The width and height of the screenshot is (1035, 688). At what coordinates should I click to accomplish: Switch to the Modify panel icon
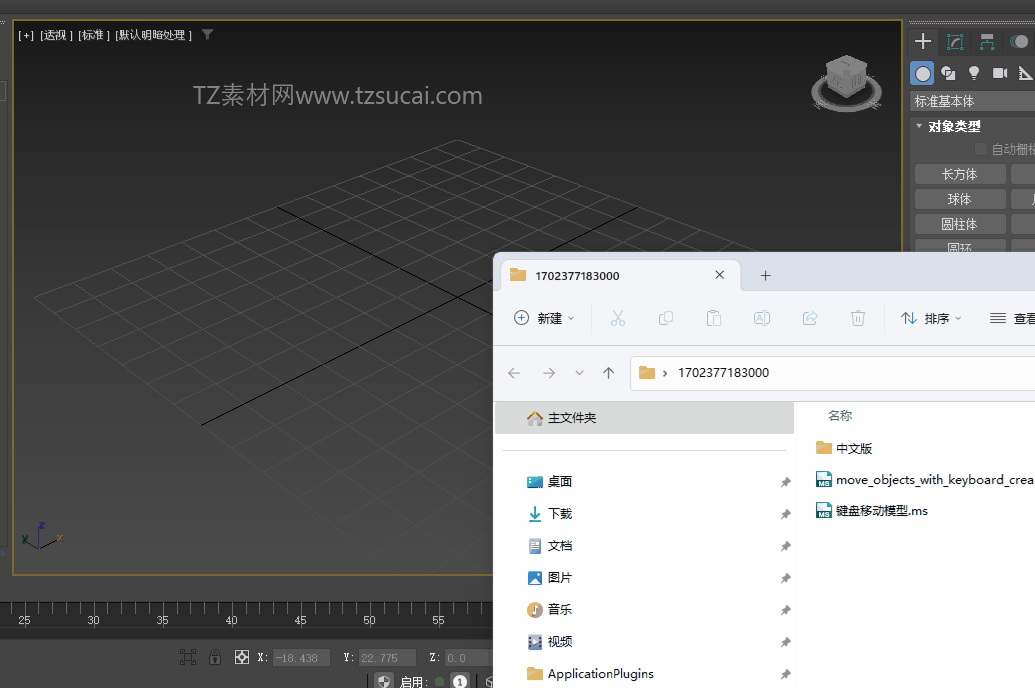(x=955, y=41)
